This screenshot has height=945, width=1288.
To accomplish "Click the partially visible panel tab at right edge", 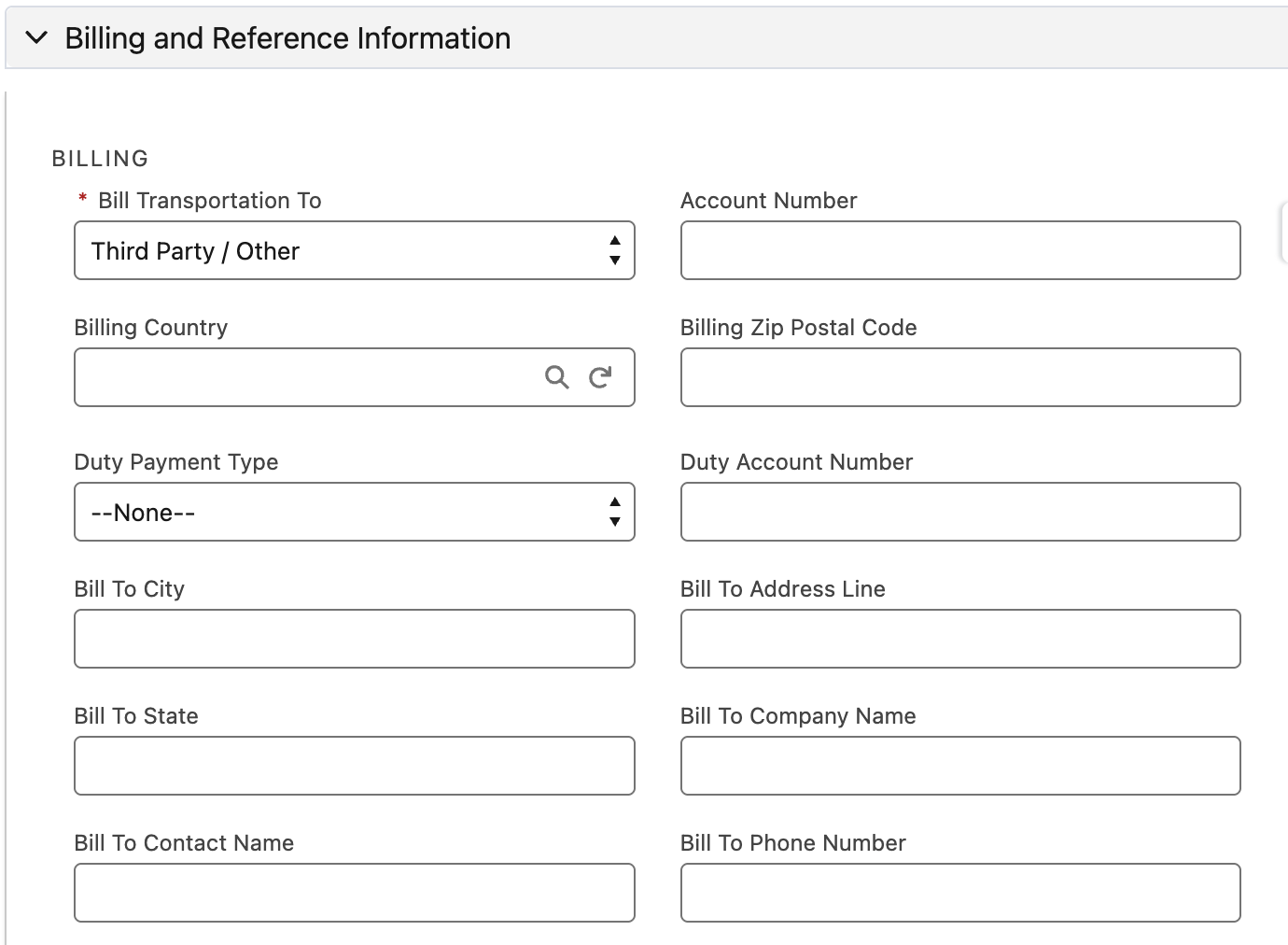I will [1282, 233].
